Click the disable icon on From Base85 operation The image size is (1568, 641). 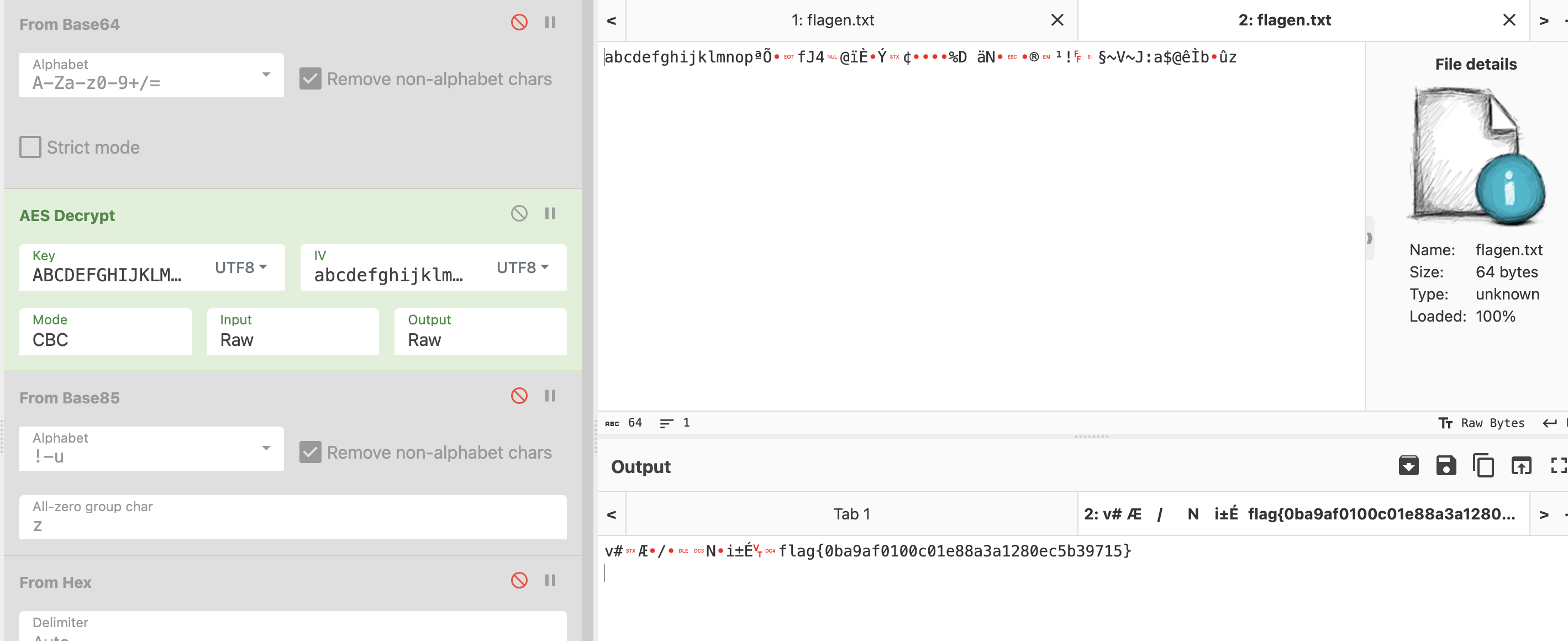518,397
